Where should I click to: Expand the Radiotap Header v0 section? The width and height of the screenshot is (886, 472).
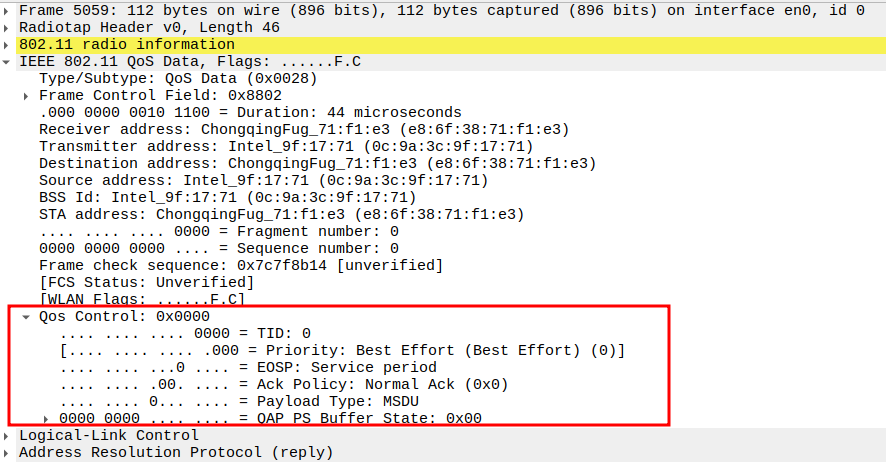click(x=9, y=27)
